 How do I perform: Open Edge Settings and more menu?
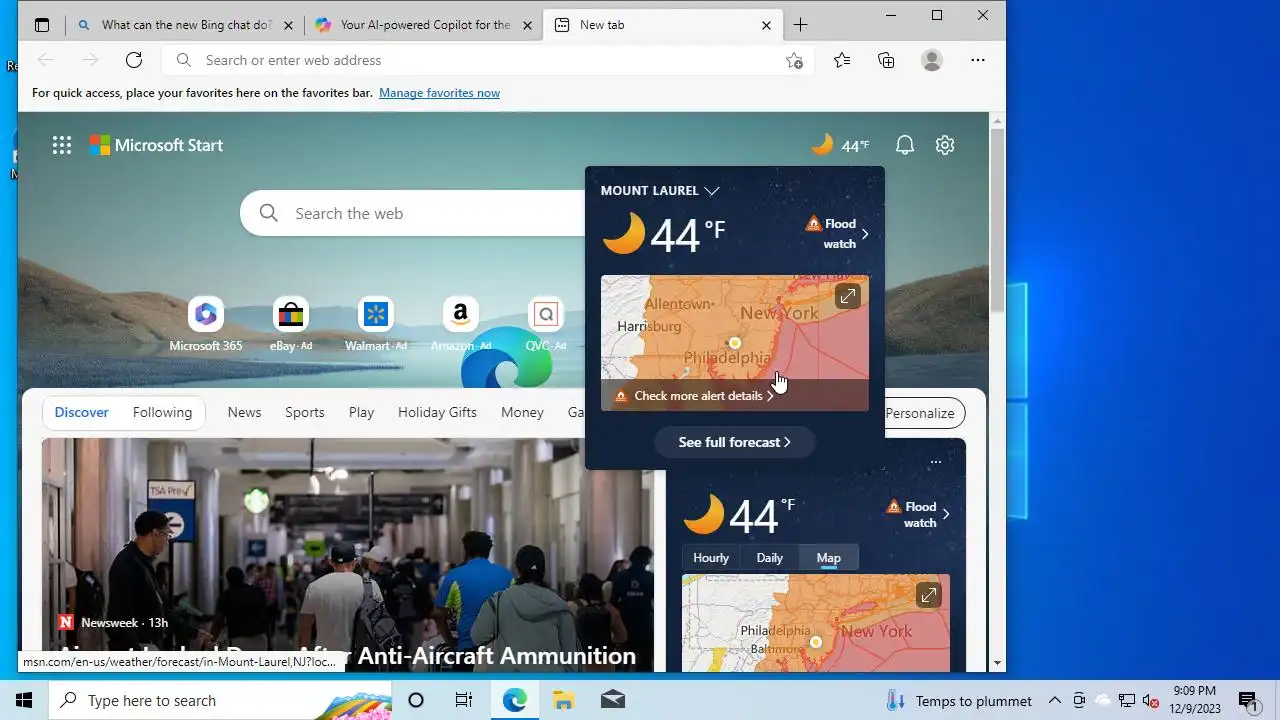pyautogui.click(x=978, y=60)
